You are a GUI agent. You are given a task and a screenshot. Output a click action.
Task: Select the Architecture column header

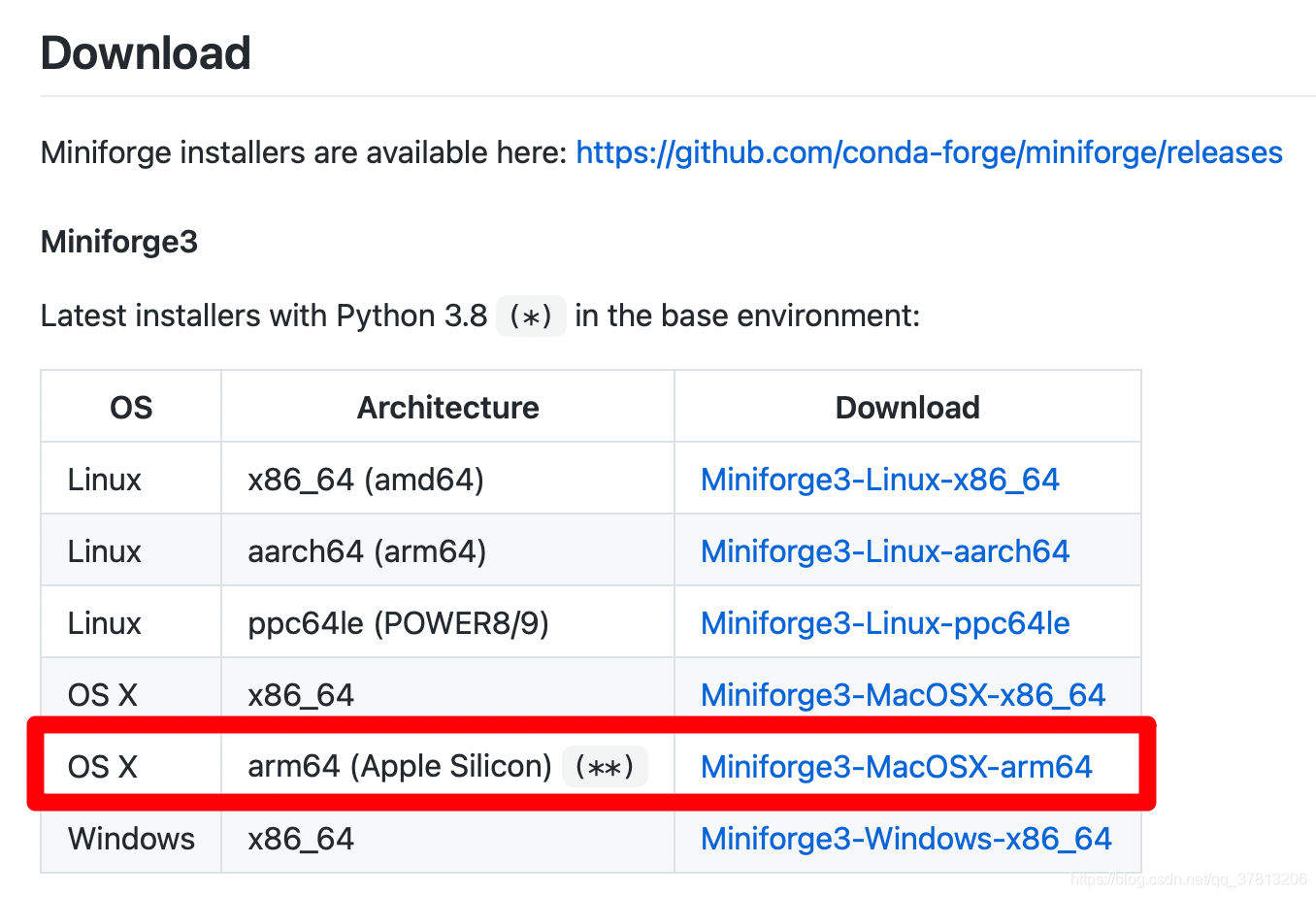[x=447, y=408]
